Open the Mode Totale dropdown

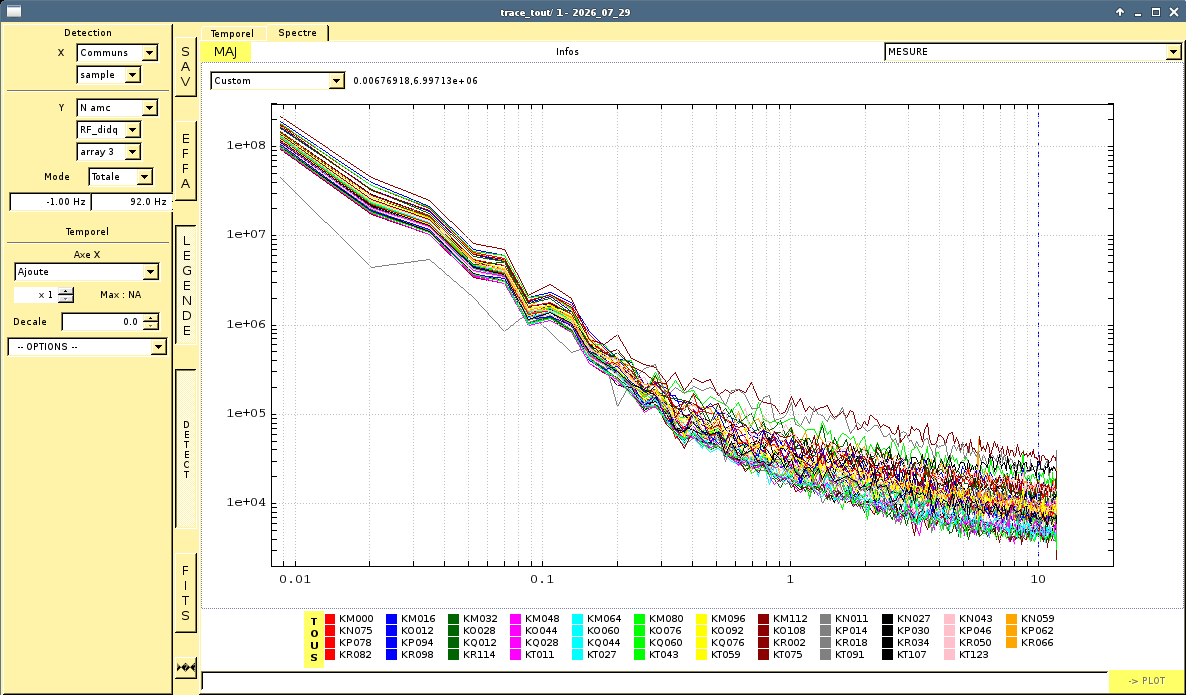[x=120, y=176]
